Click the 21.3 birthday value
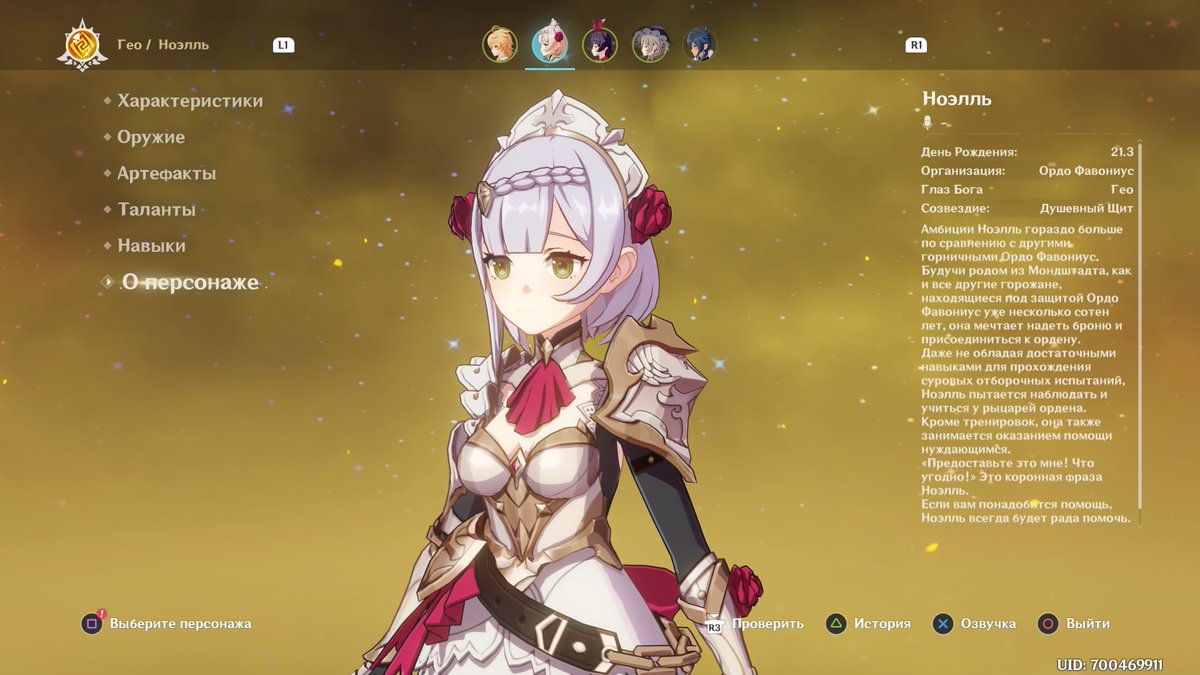1200x675 pixels. pos(1122,152)
